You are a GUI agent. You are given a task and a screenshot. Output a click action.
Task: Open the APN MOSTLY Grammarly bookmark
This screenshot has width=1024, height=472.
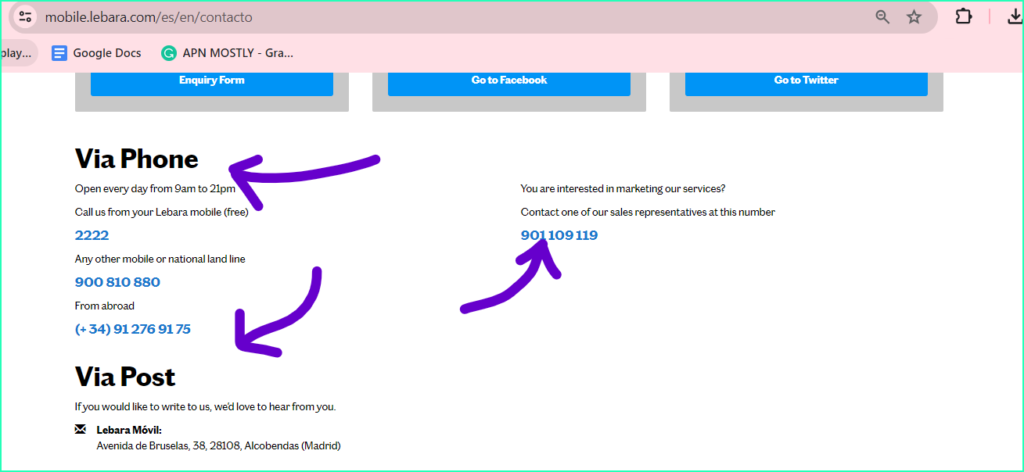[227, 53]
